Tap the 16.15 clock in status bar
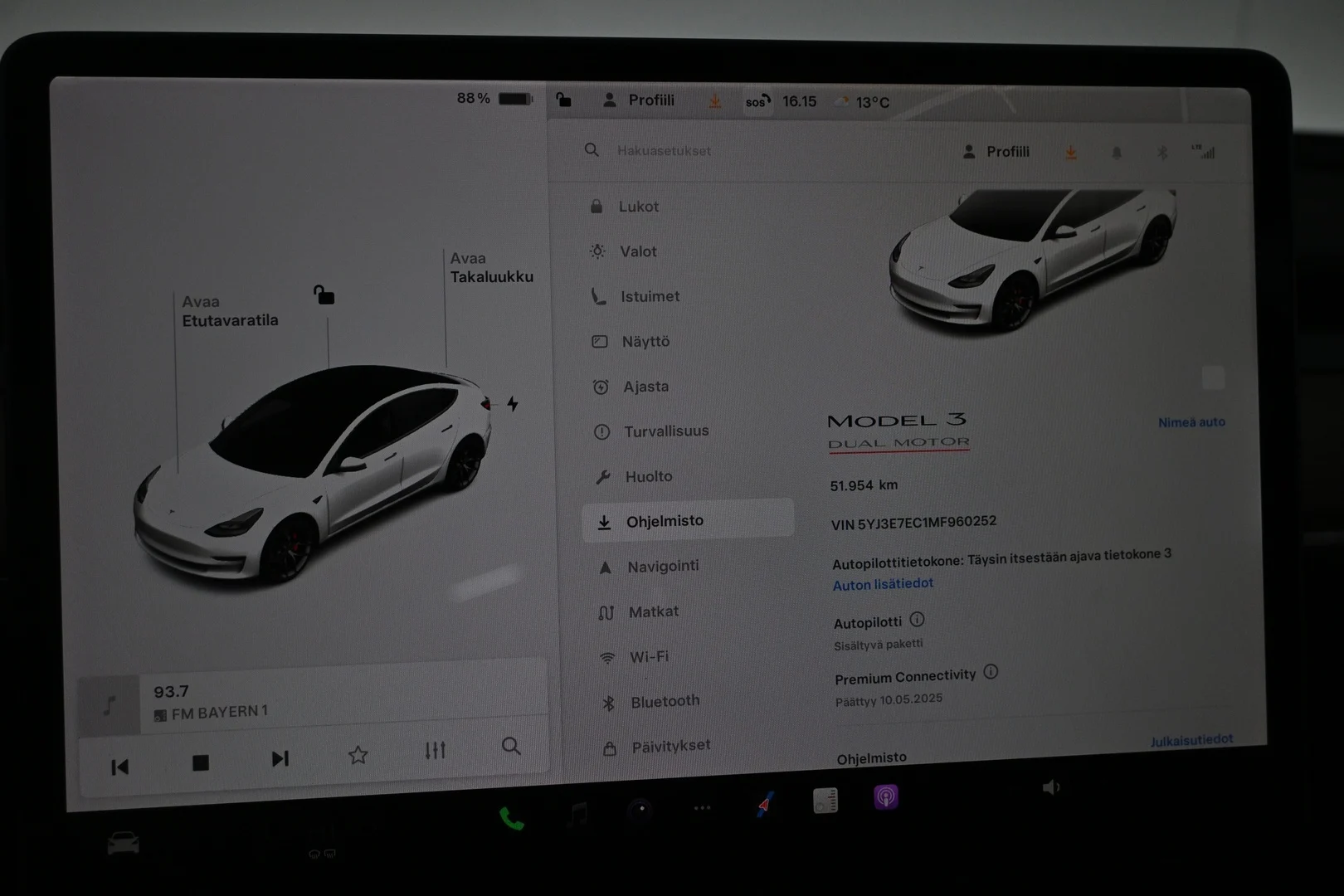The image size is (1344, 896). click(799, 101)
